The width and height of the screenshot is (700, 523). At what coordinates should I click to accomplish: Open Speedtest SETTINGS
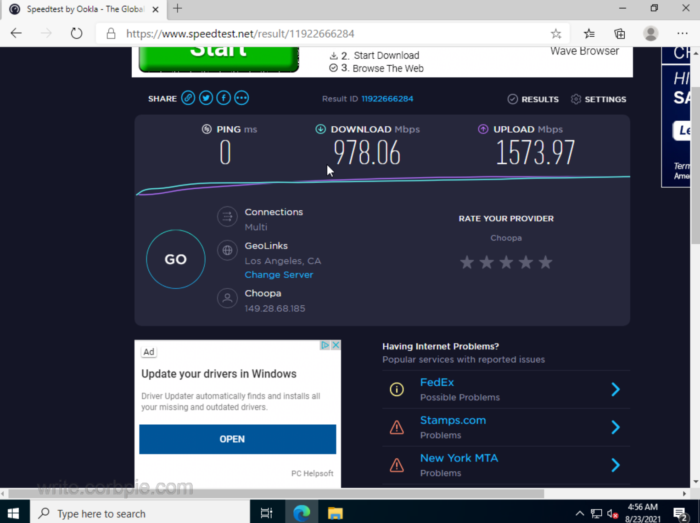point(598,99)
